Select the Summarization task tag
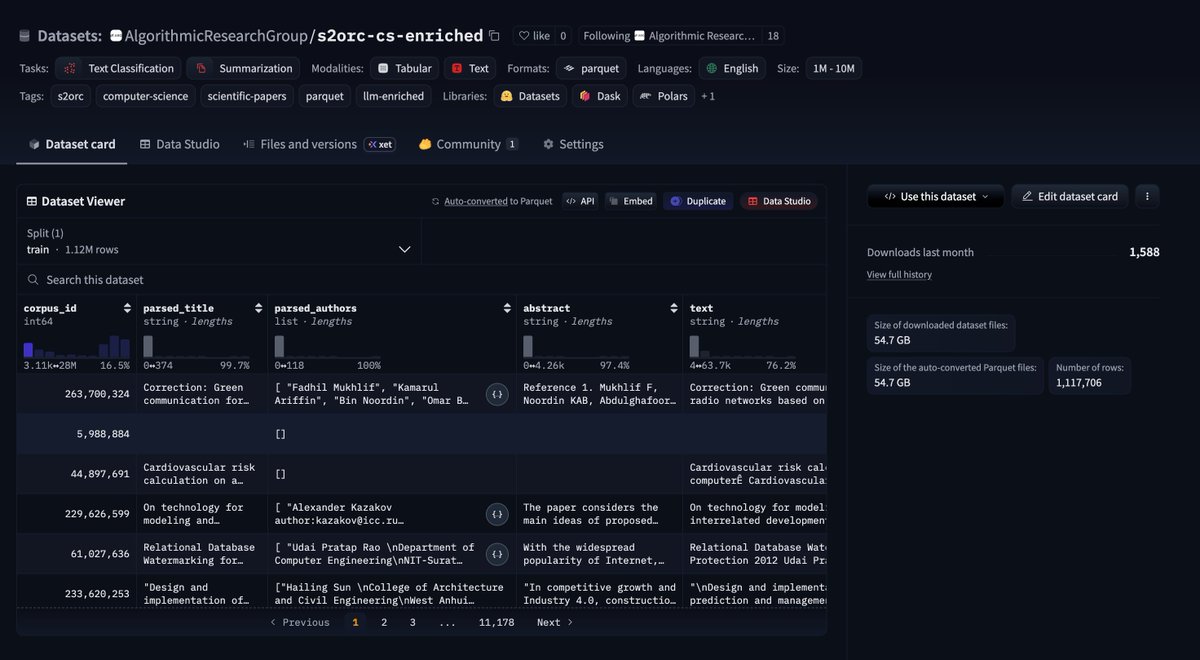The height and width of the screenshot is (660, 1200). (x=244, y=68)
